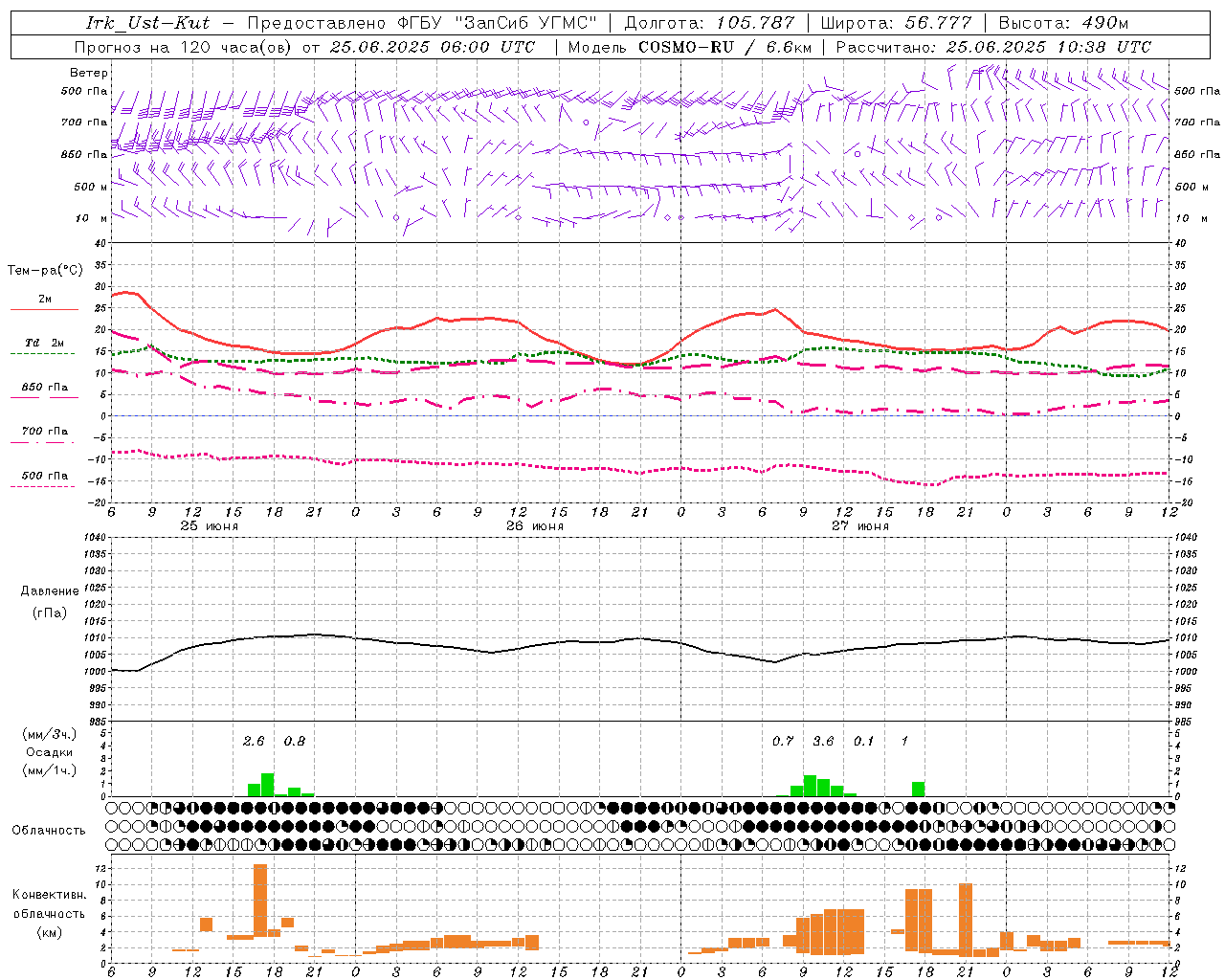Click the "26 июня" date label
The height and width of the screenshot is (980, 1225).
click(535, 526)
